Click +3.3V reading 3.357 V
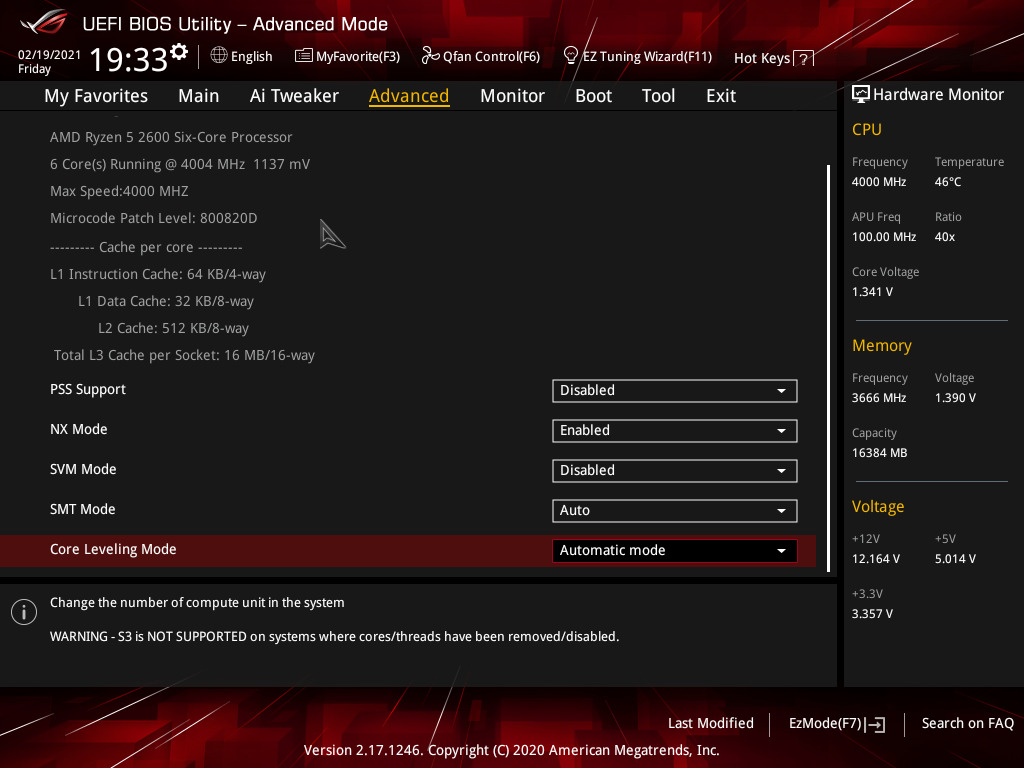This screenshot has height=768, width=1024. click(x=872, y=614)
